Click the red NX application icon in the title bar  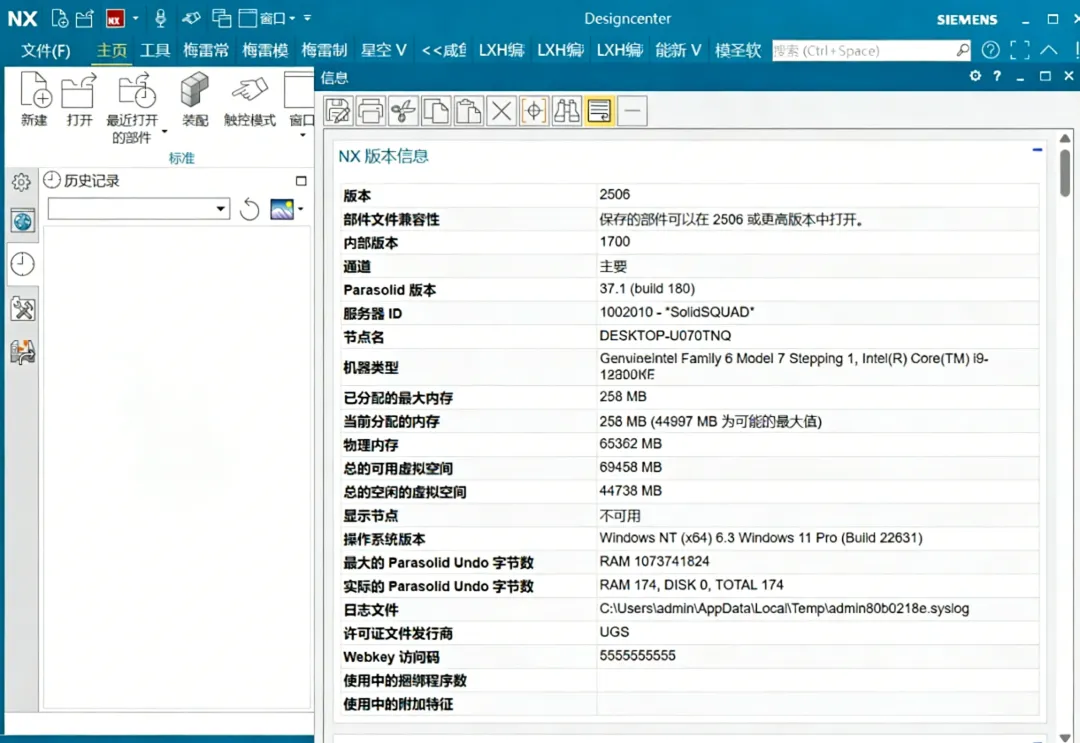pos(115,19)
